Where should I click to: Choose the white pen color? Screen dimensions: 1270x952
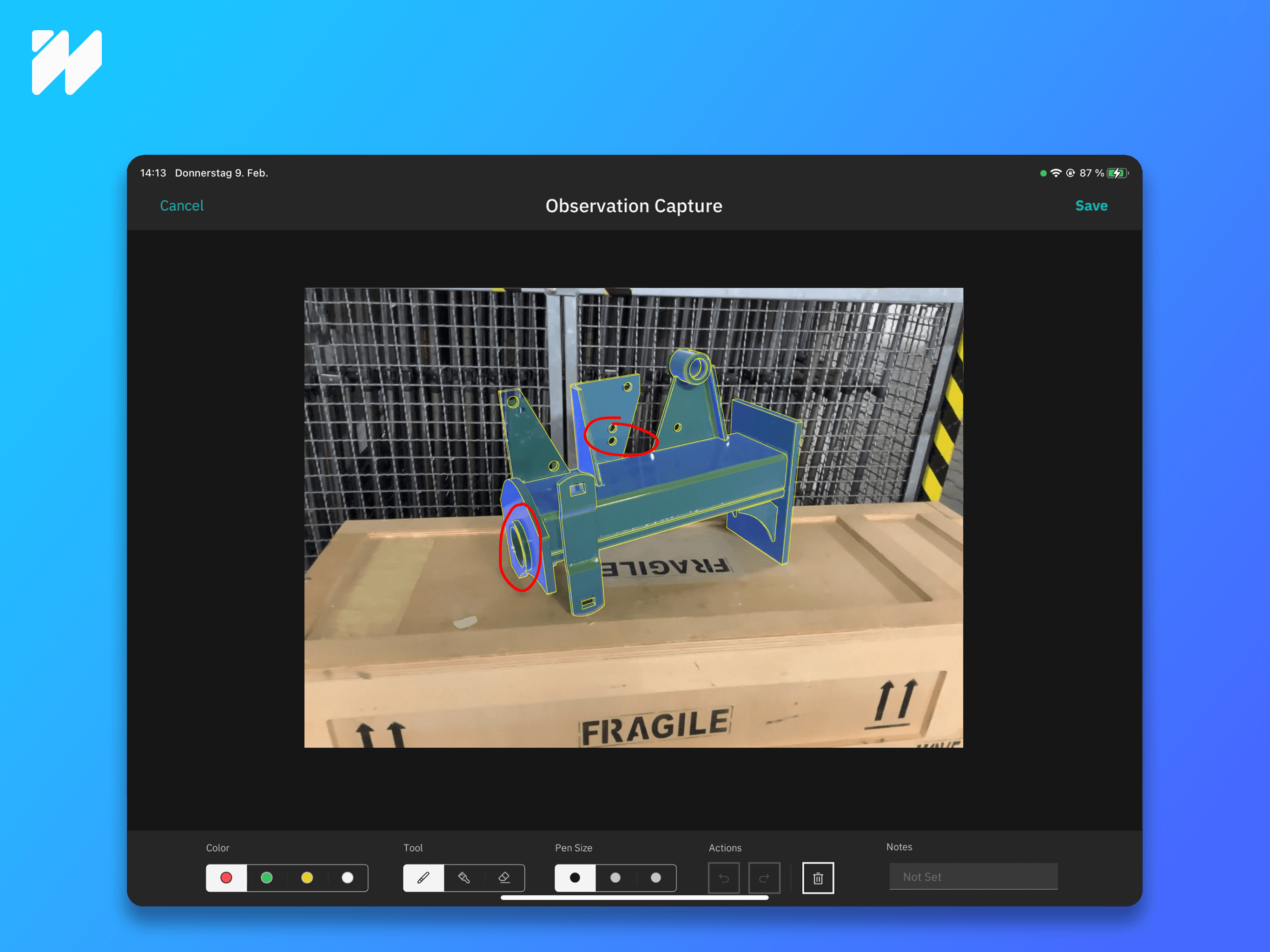(x=347, y=877)
